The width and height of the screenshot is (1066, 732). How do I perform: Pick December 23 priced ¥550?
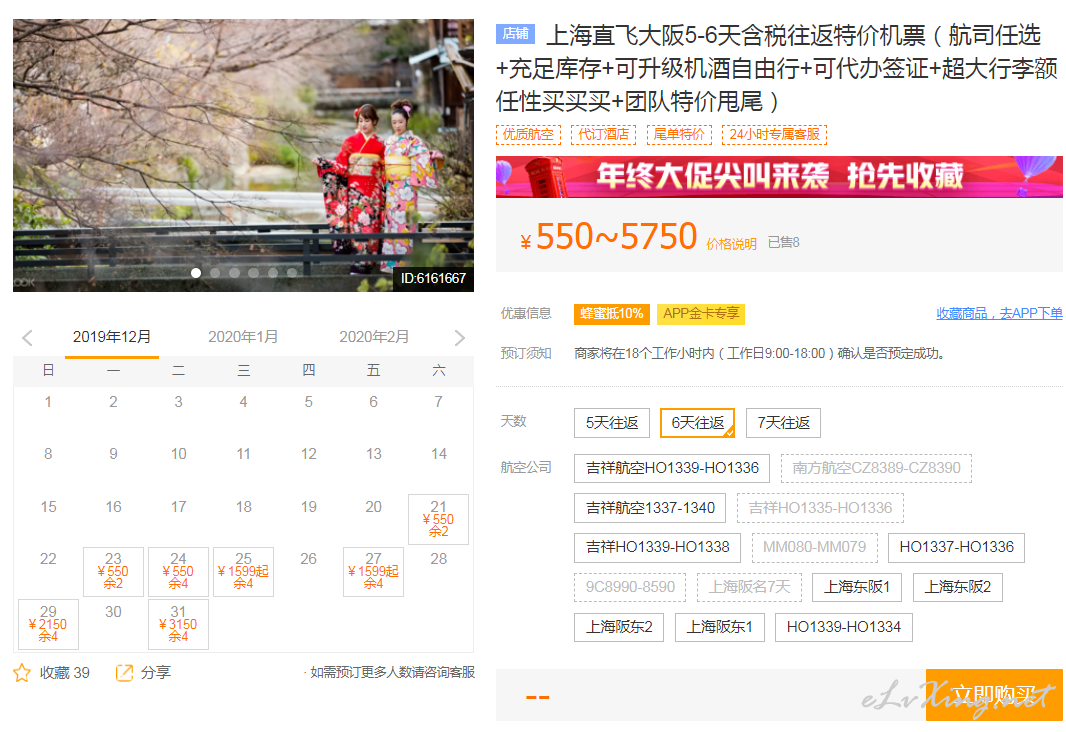pyautogui.click(x=113, y=572)
